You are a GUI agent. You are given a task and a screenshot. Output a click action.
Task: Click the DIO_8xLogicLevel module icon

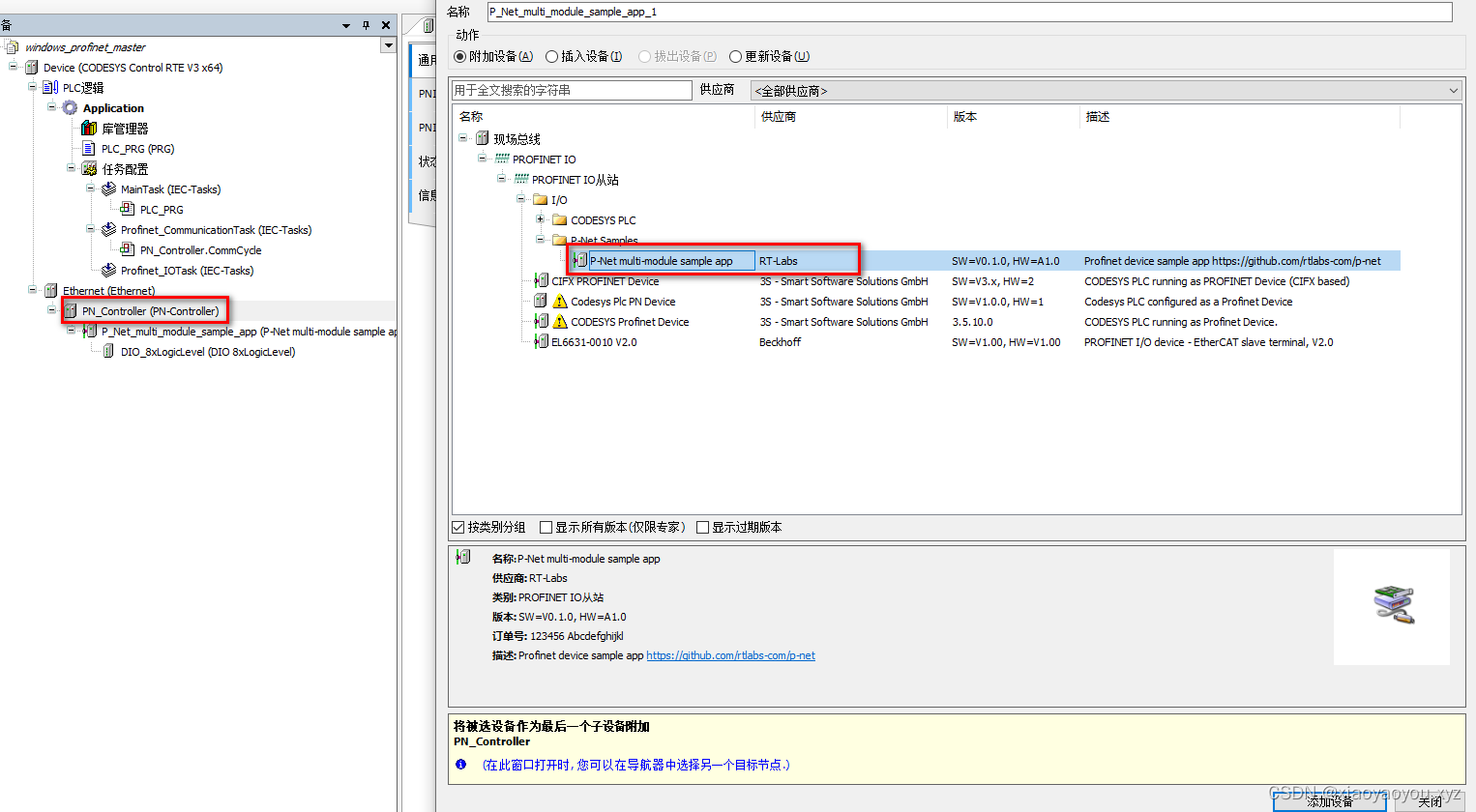[108, 352]
